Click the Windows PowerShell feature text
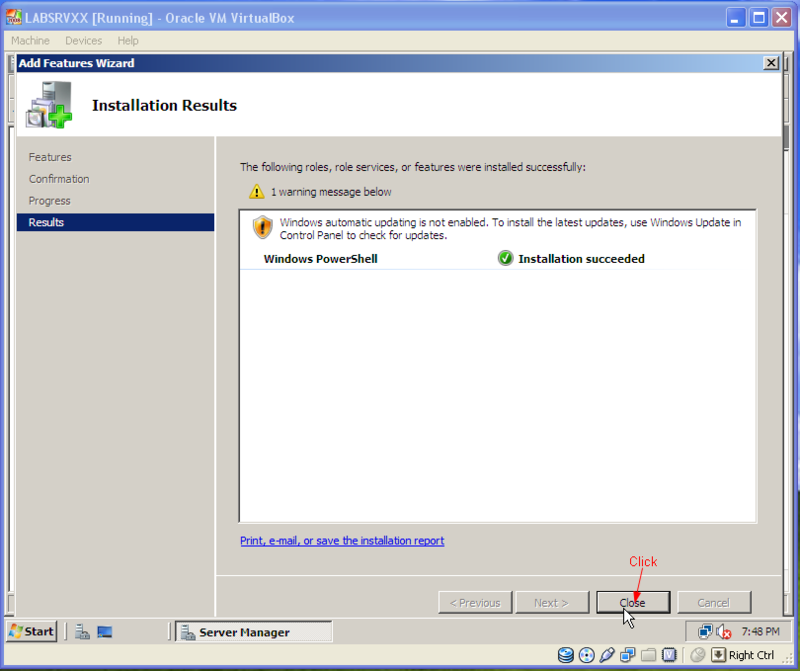Screen dimensions: 800x671 320,259
